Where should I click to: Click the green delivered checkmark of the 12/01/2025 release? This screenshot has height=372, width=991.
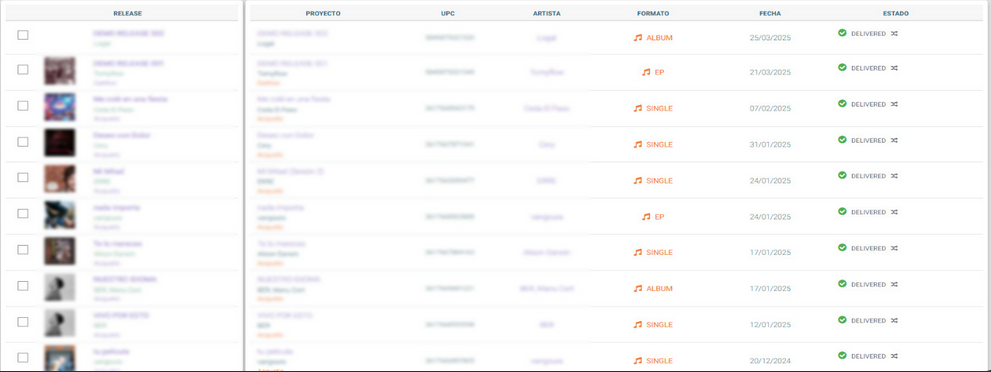pyautogui.click(x=842, y=320)
